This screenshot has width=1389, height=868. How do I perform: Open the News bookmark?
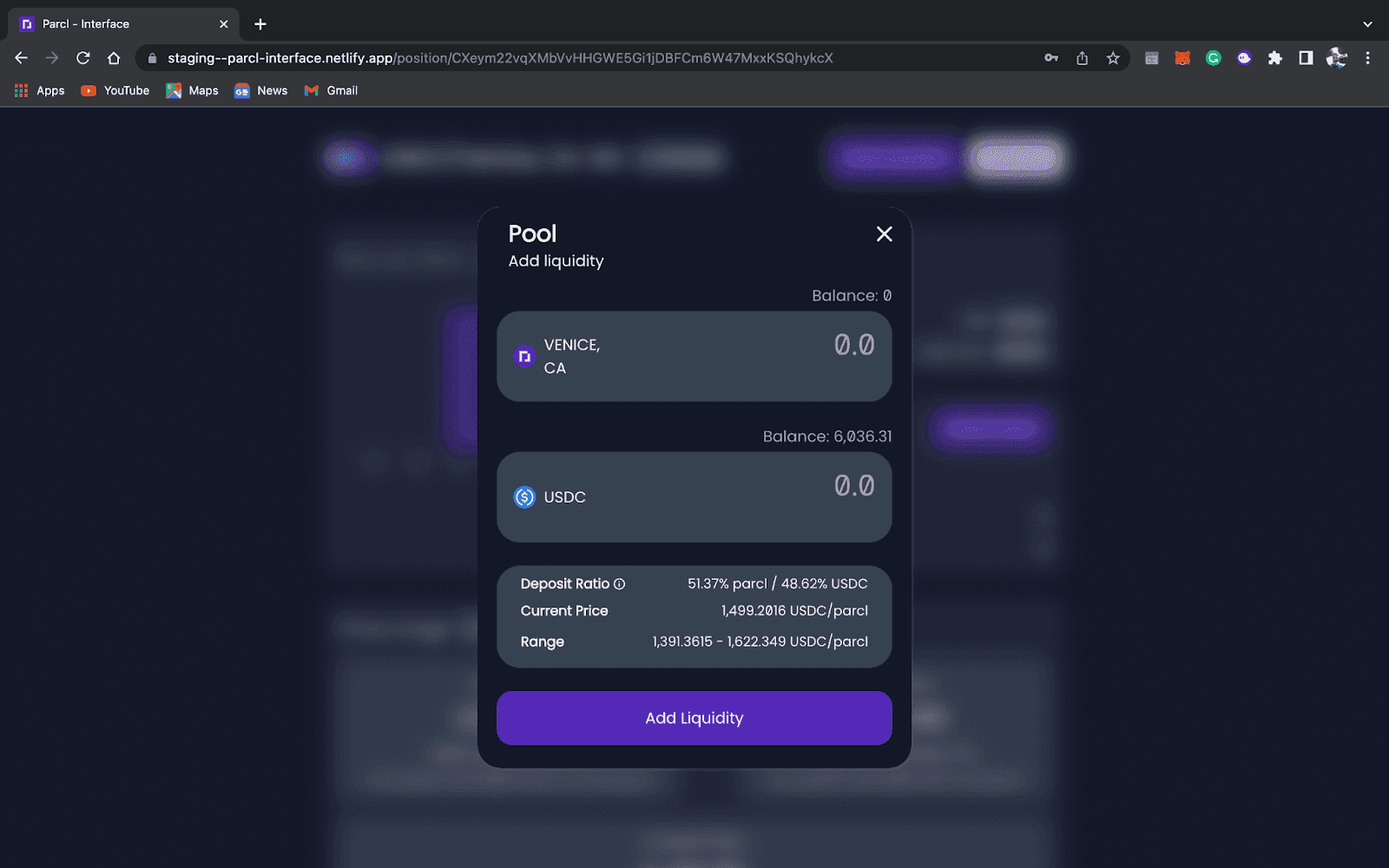260,90
